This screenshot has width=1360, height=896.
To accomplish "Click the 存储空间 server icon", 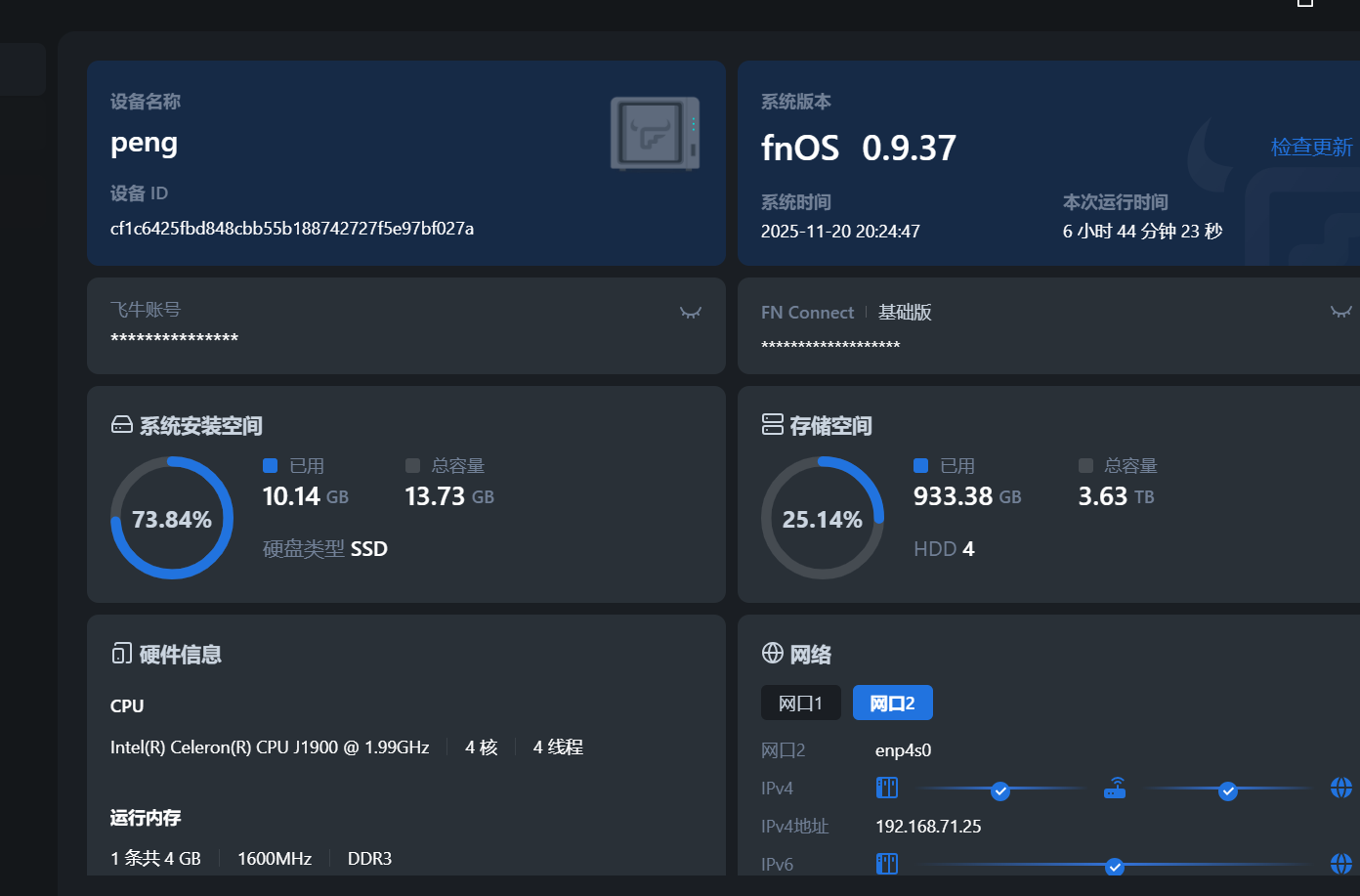I will pos(772,424).
